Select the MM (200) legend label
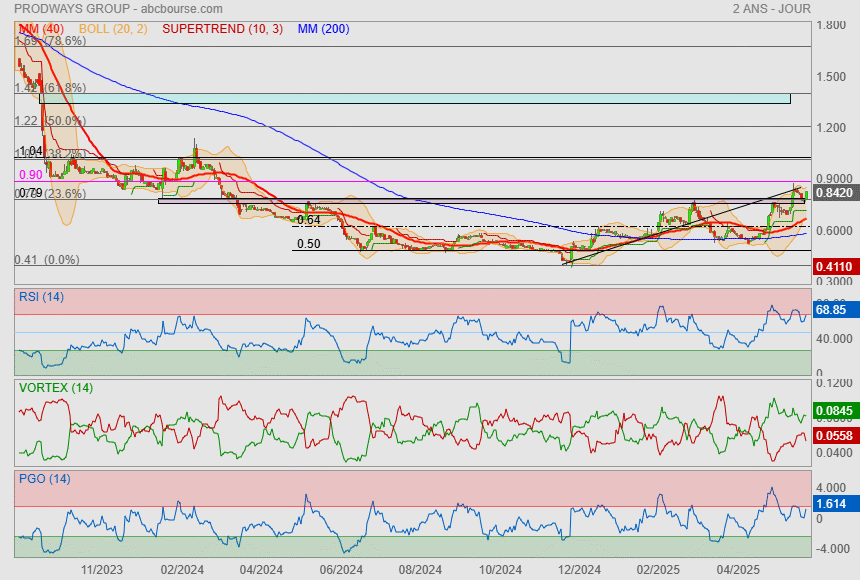Image resolution: width=860 pixels, height=580 pixels. [x=324, y=29]
